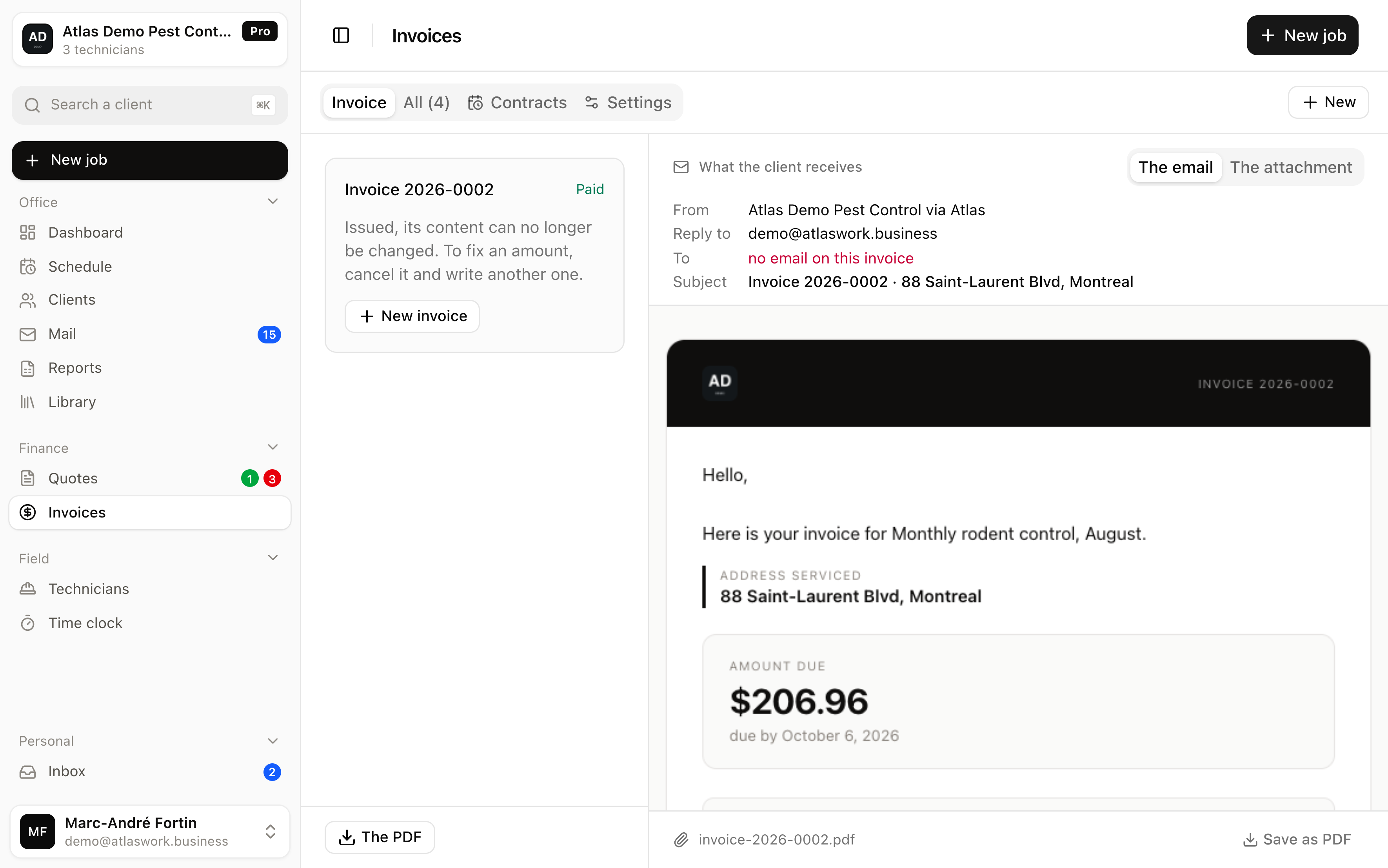Click the subject line Invoice 2026-0002
This screenshot has width=1388, height=868.
point(940,282)
